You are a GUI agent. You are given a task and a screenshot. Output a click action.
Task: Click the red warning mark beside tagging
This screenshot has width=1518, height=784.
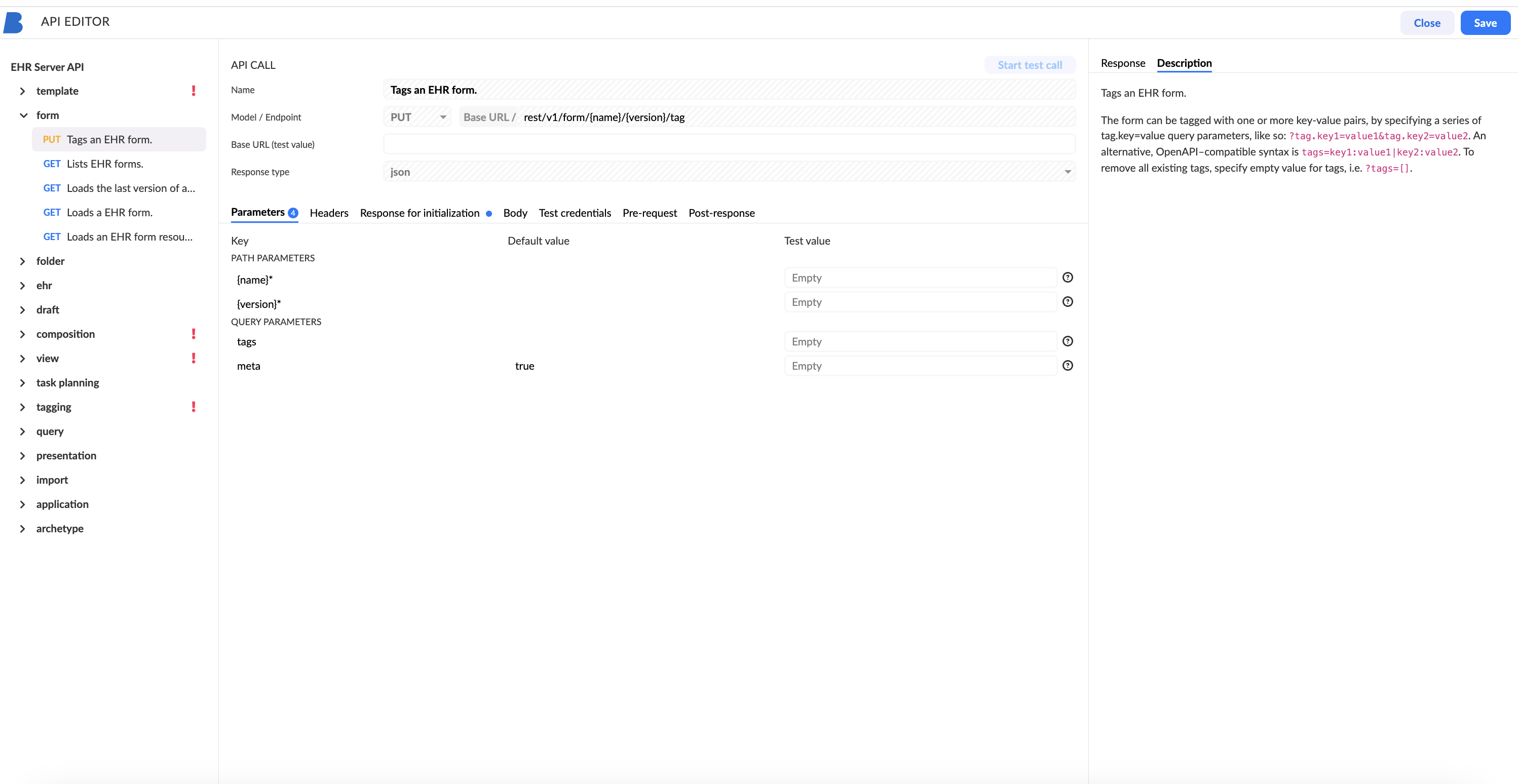pyautogui.click(x=193, y=407)
